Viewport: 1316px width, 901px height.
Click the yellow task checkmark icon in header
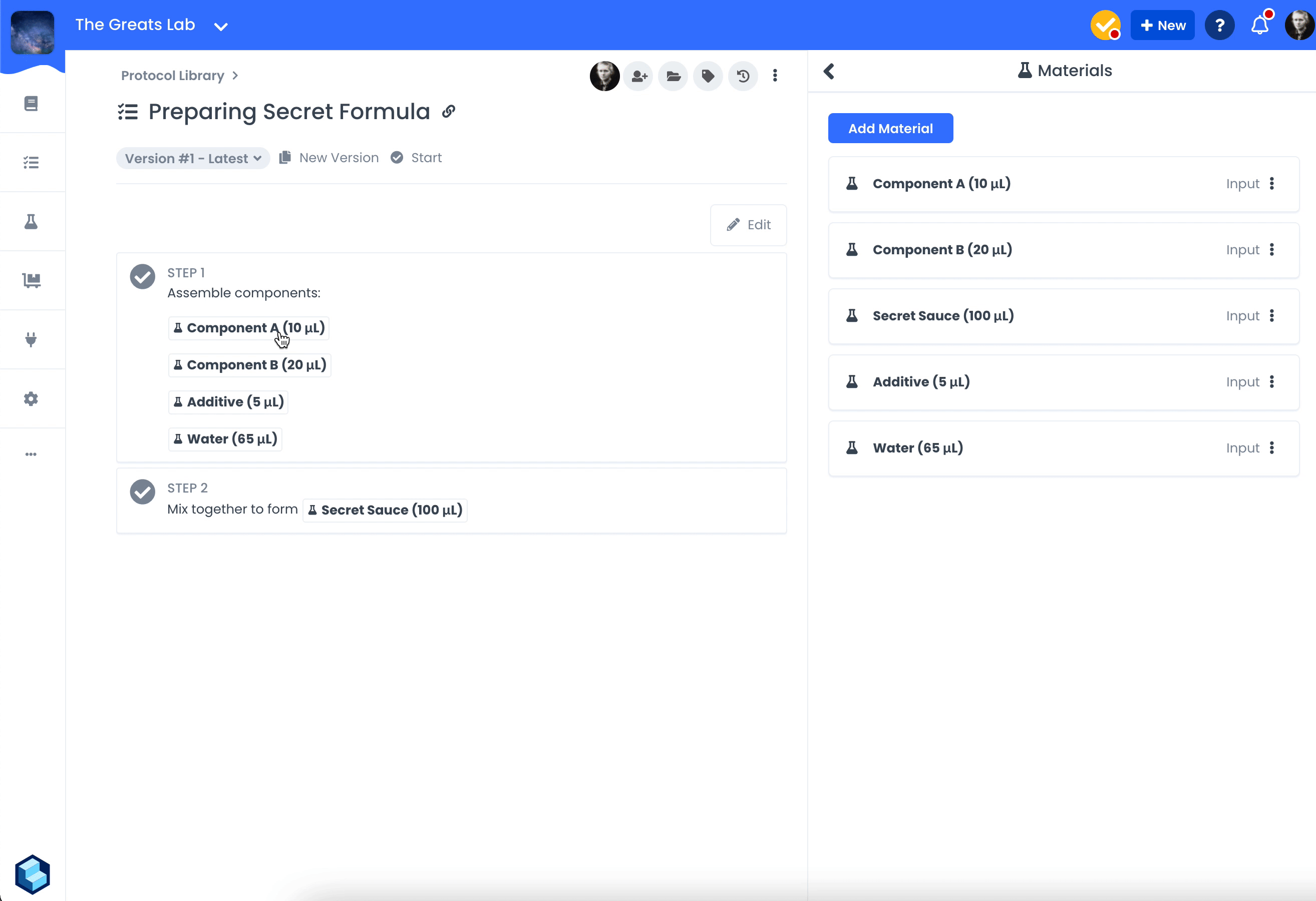click(1105, 26)
